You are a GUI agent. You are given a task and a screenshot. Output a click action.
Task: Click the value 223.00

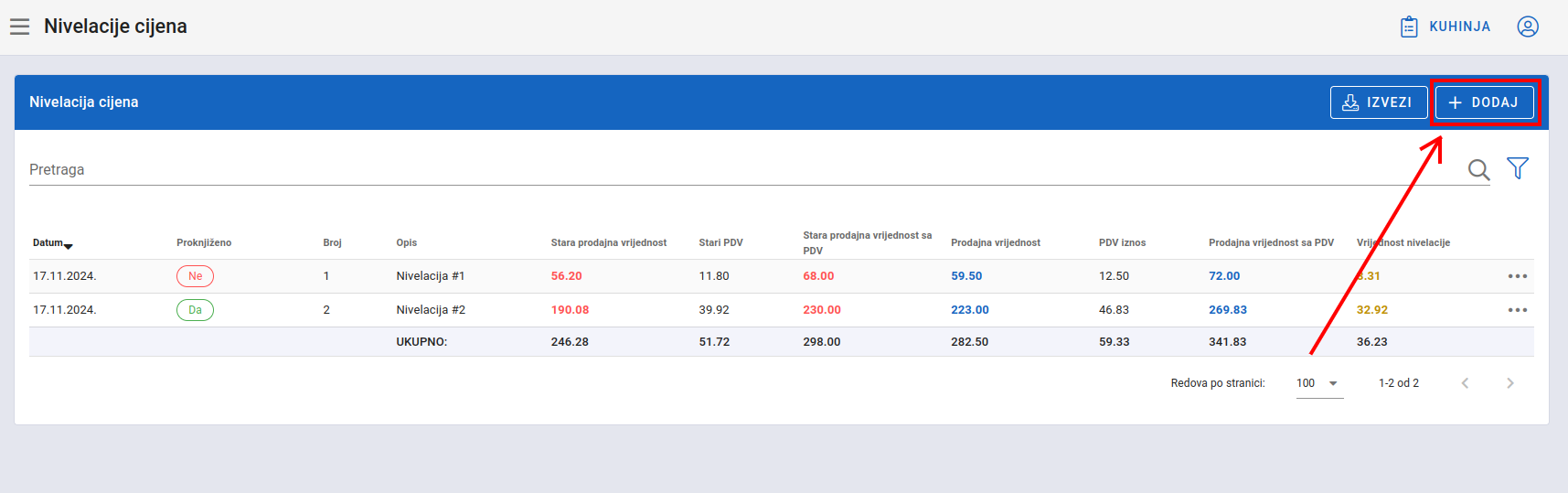click(970, 310)
